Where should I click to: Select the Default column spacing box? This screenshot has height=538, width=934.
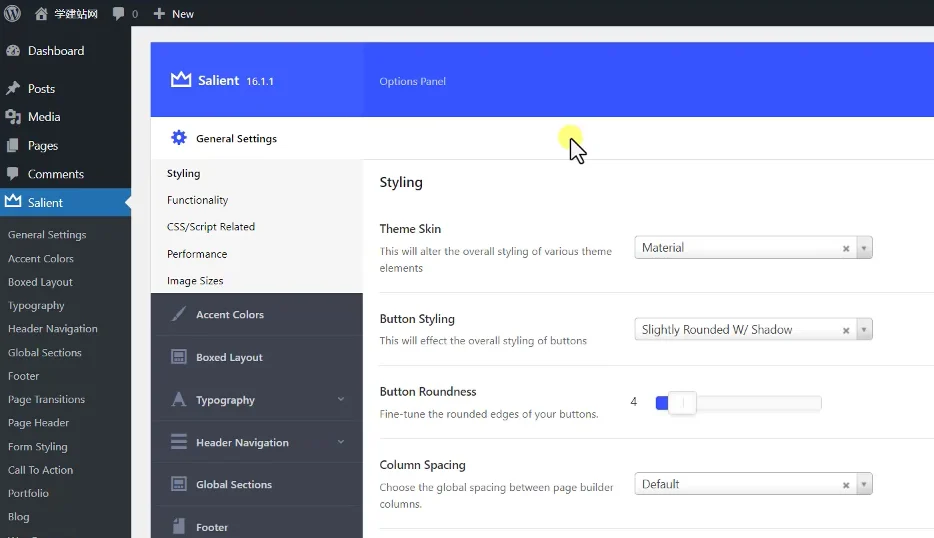click(x=754, y=484)
